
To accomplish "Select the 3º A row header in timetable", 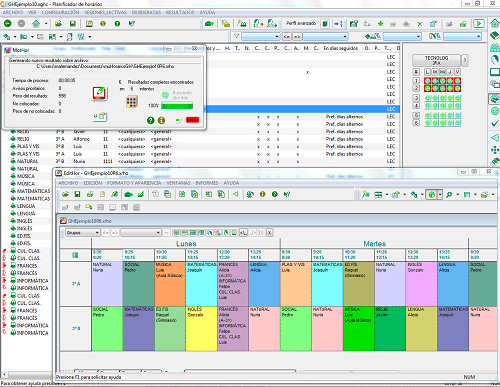I will pos(76,284).
